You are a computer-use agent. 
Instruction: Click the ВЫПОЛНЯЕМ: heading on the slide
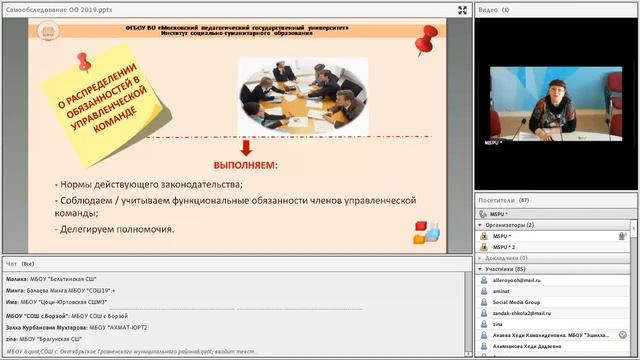245,166
